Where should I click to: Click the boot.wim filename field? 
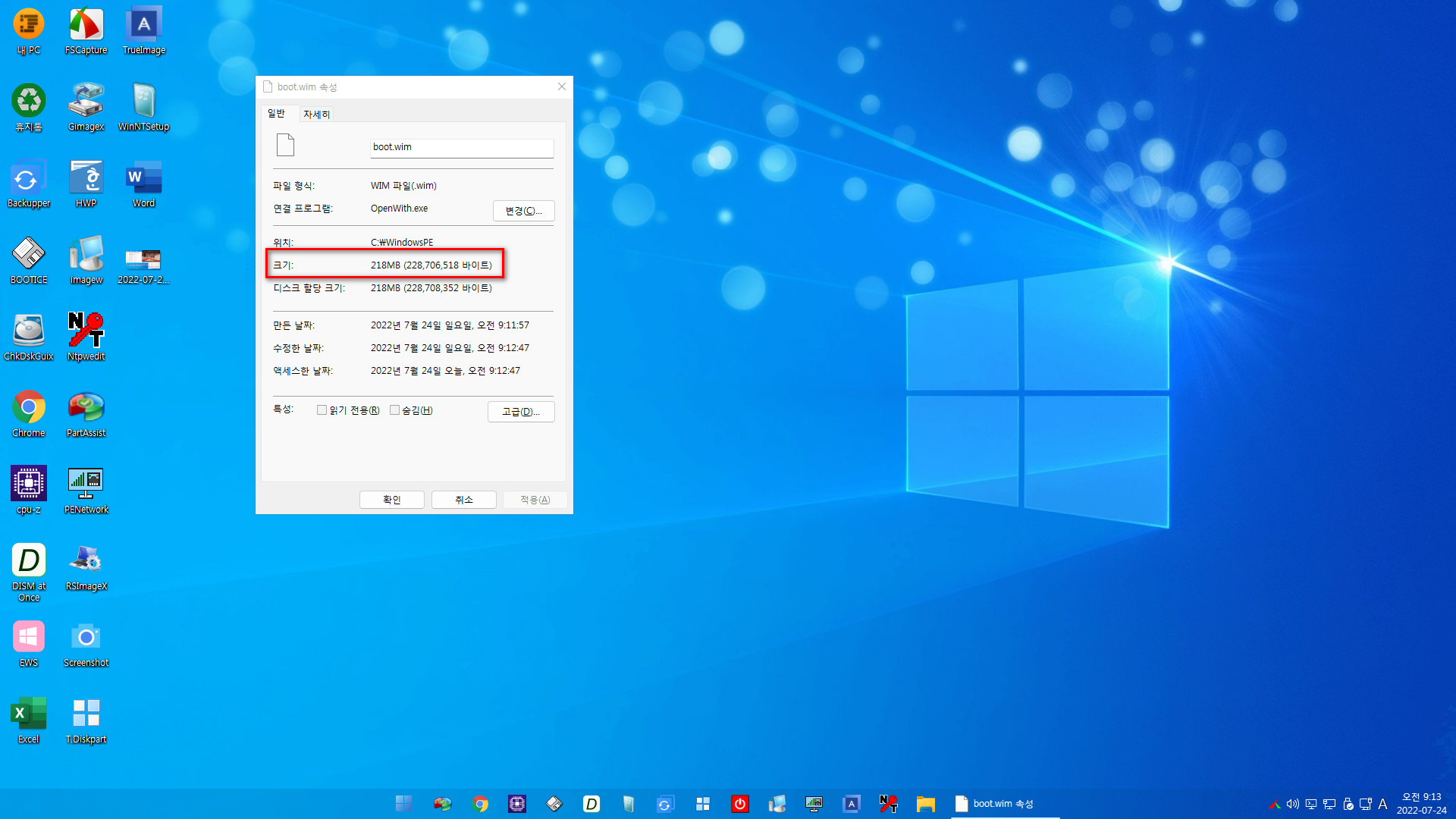click(461, 147)
